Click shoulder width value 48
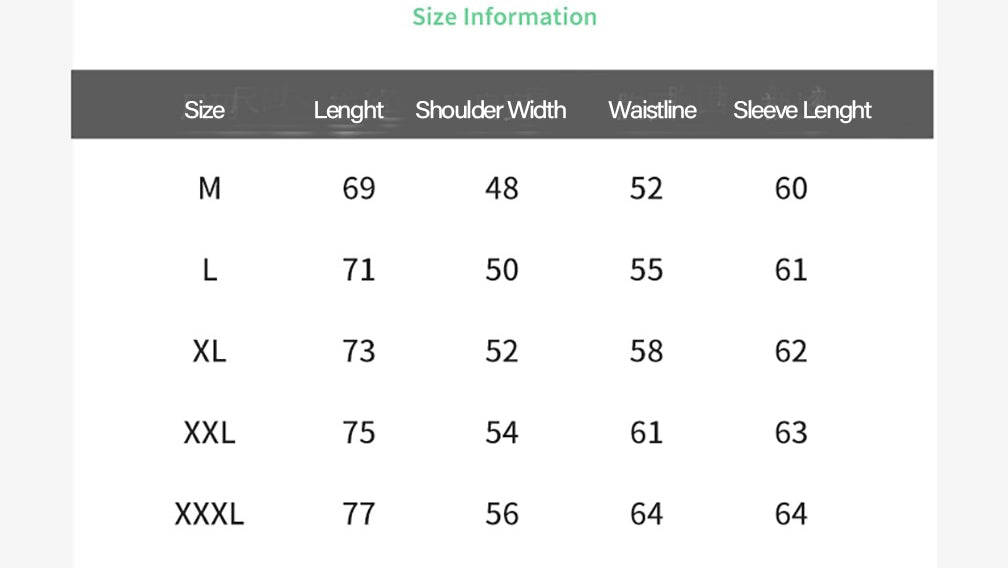The image size is (1008, 568). [x=501, y=188]
